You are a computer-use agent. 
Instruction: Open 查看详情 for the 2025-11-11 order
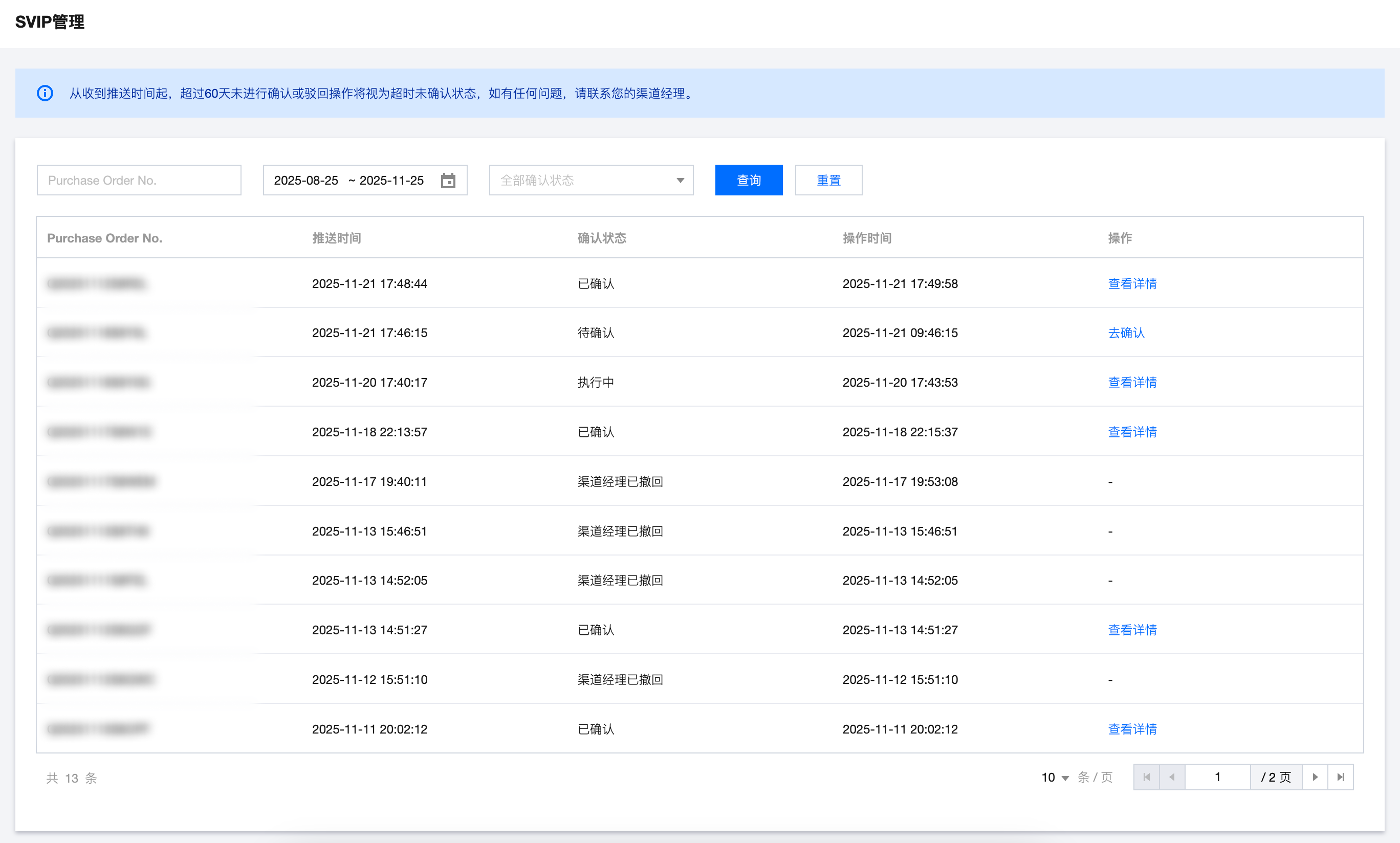coord(1132,729)
